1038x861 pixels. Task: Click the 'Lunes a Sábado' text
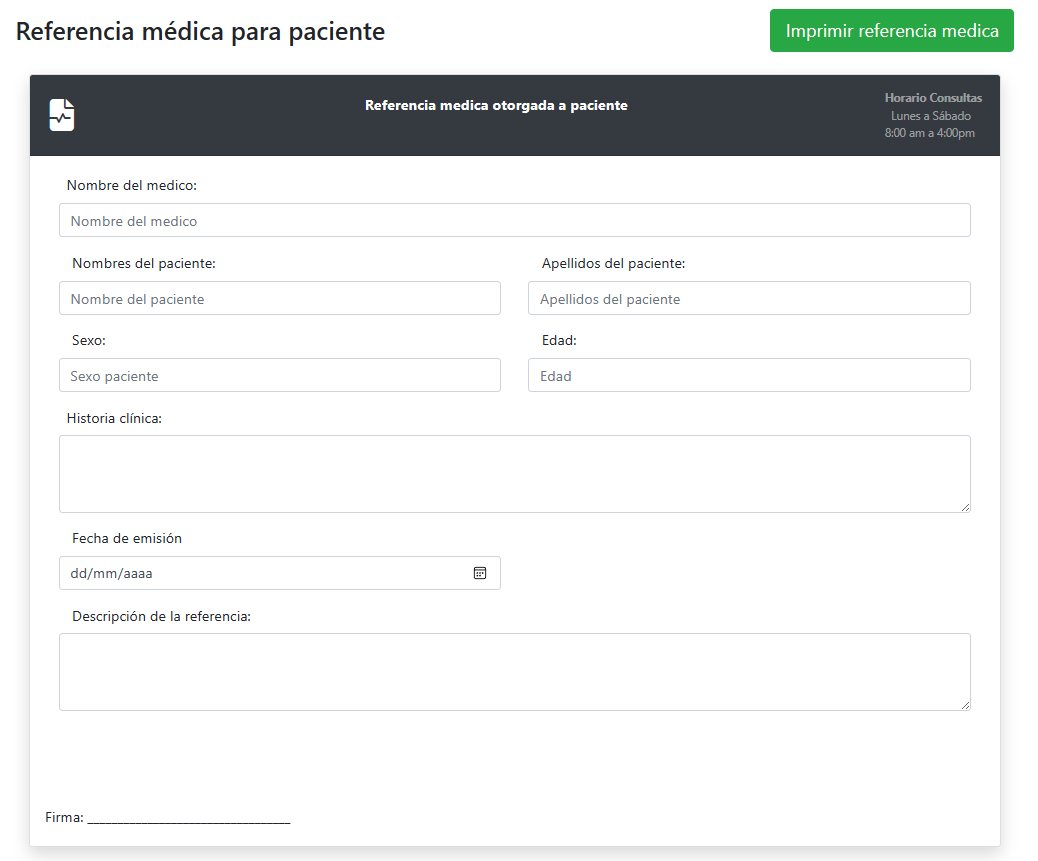(x=930, y=116)
